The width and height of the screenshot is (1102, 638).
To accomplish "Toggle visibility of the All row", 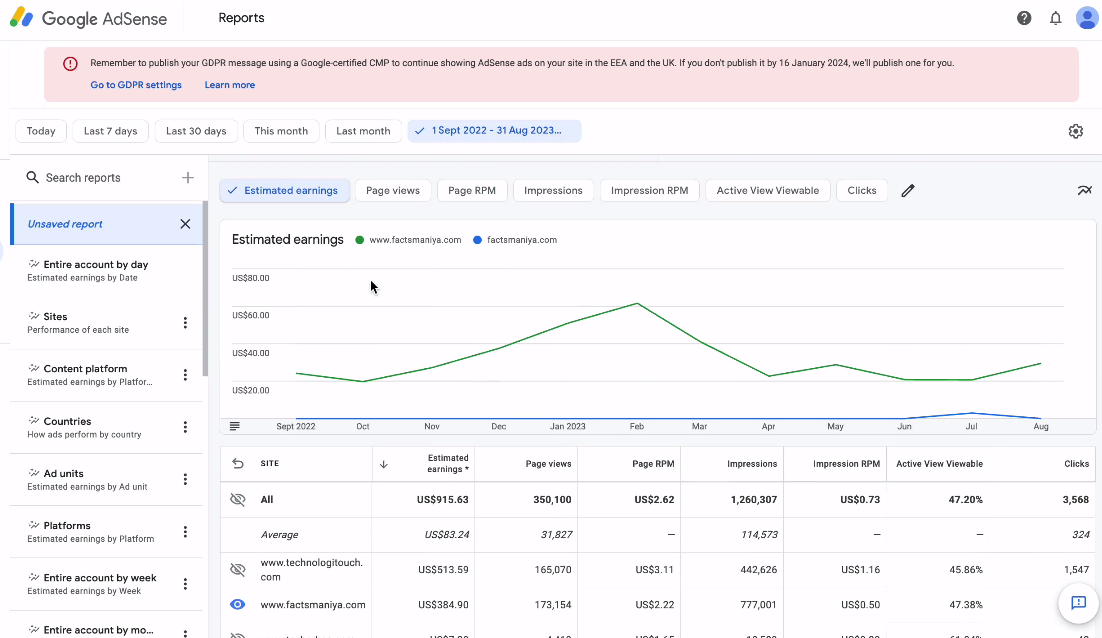I will click(238, 500).
